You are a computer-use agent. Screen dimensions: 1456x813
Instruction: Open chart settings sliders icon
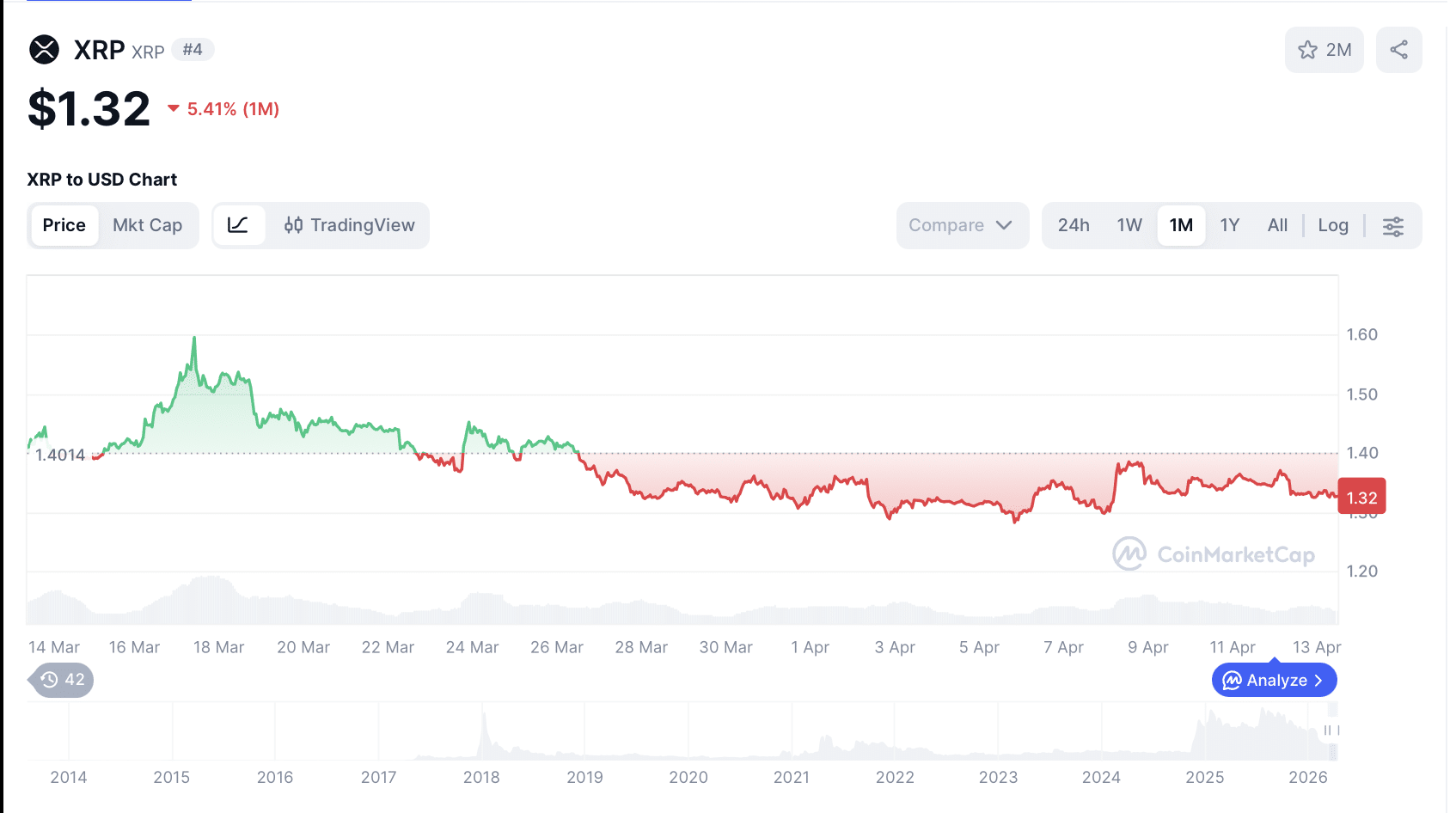click(1392, 226)
